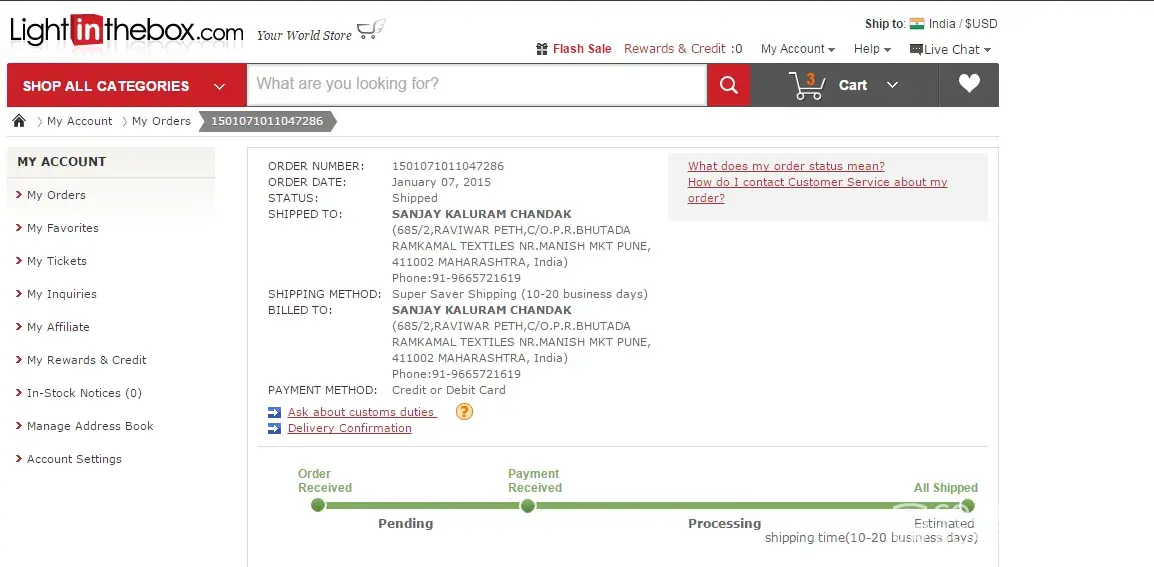Open 'What does my order status mean?' link
Screen dimensions: 1154x567
pos(786,166)
